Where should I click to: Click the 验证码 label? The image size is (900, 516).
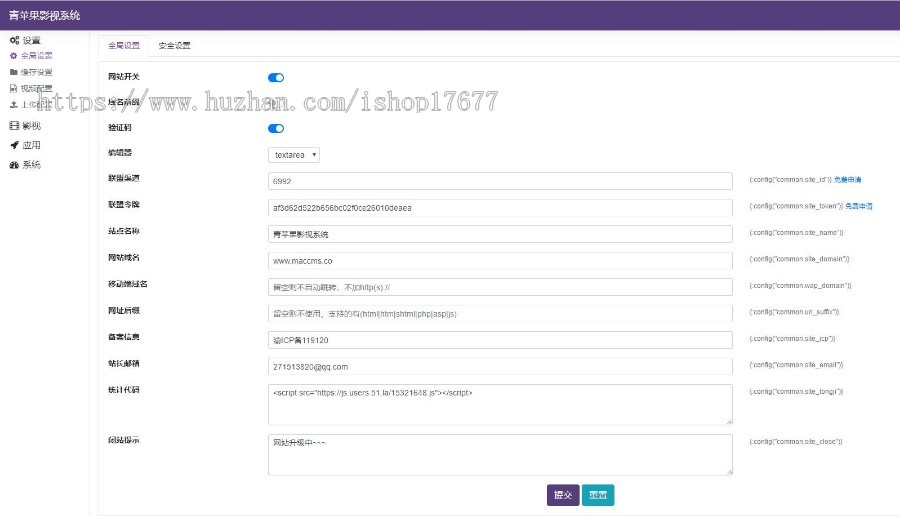coord(120,127)
